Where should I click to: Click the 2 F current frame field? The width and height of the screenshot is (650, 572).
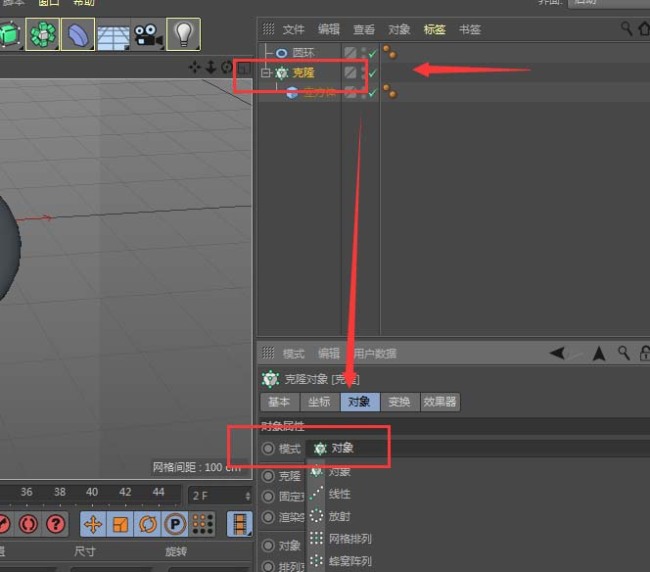tap(220, 496)
